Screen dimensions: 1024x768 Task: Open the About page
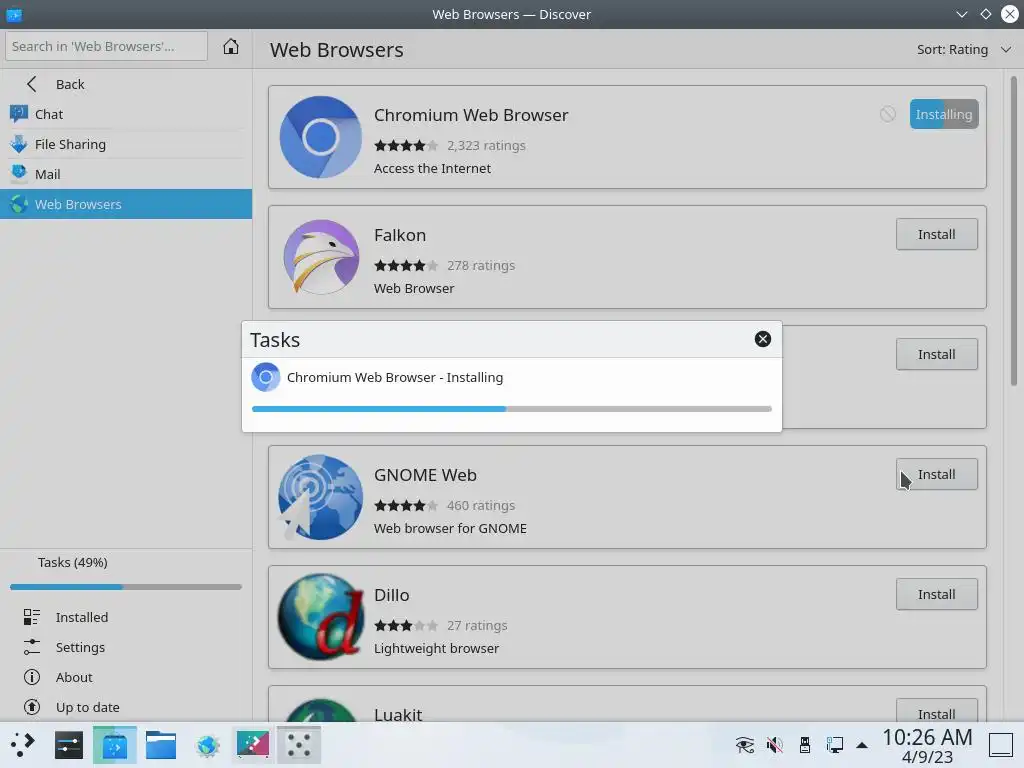(x=126, y=677)
